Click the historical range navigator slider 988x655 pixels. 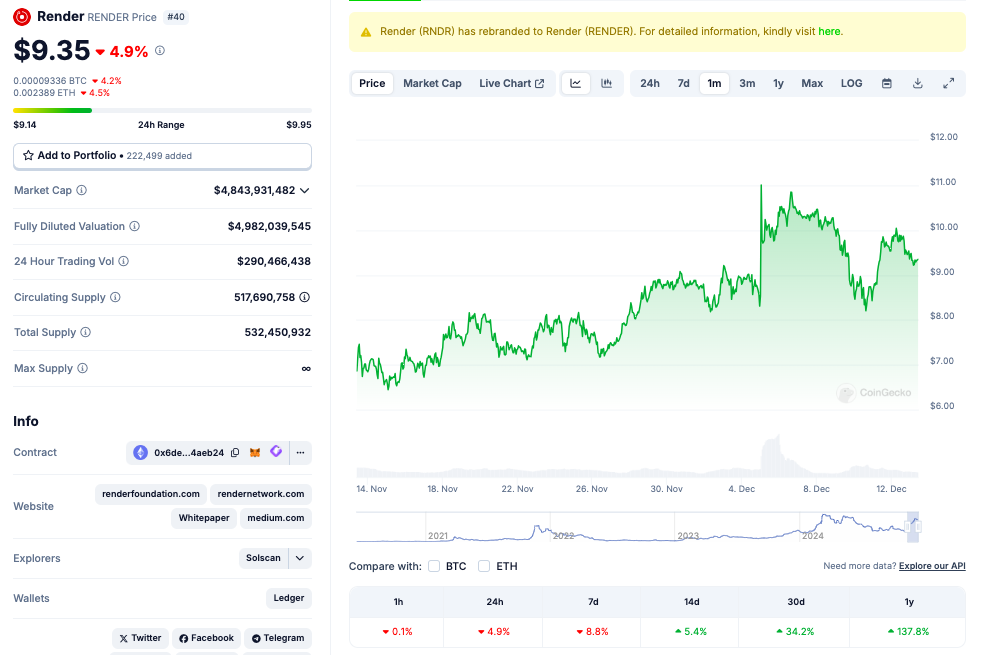(x=912, y=526)
